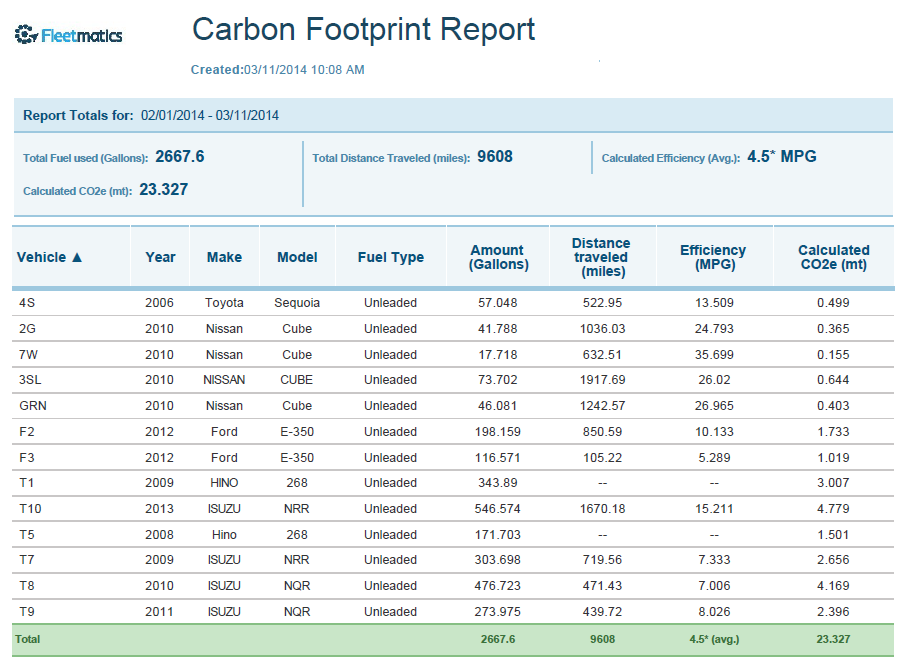The width and height of the screenshot is (905, 665).
Task: Sort by the Fuel Type column header
Action: tap(391, 257)
